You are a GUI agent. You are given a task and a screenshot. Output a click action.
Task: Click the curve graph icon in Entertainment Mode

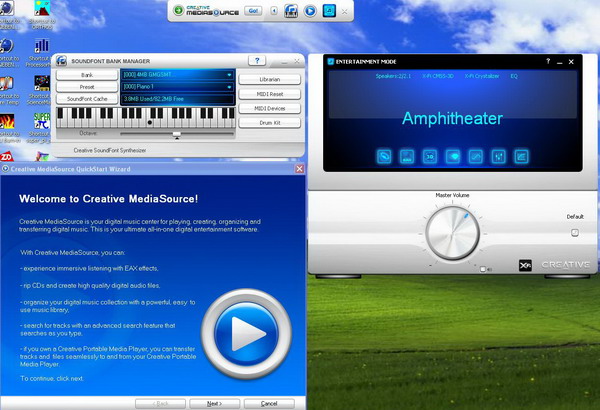(x=476, y=156)
